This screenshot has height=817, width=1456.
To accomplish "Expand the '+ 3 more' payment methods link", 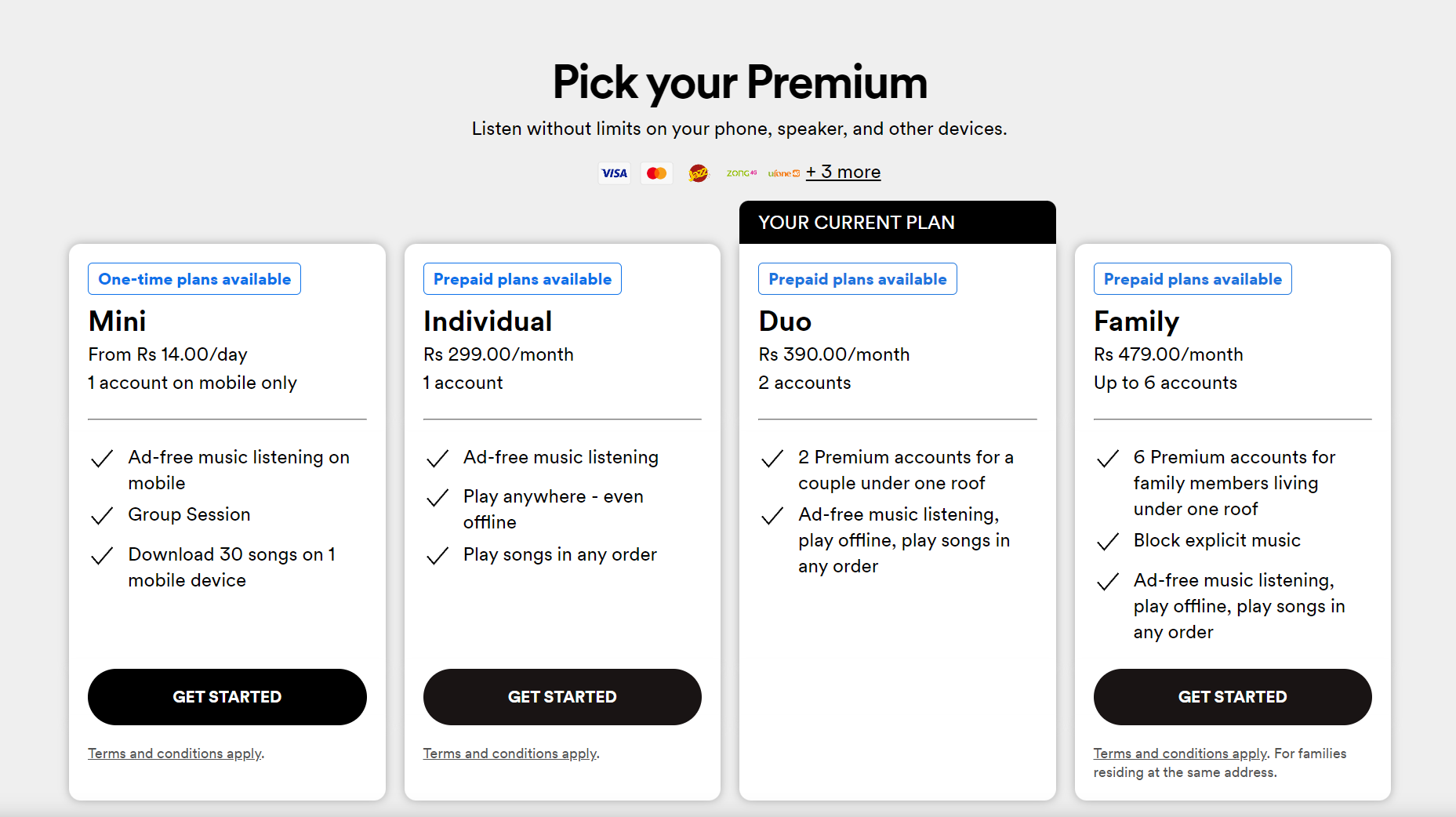I will click(844, 172).
